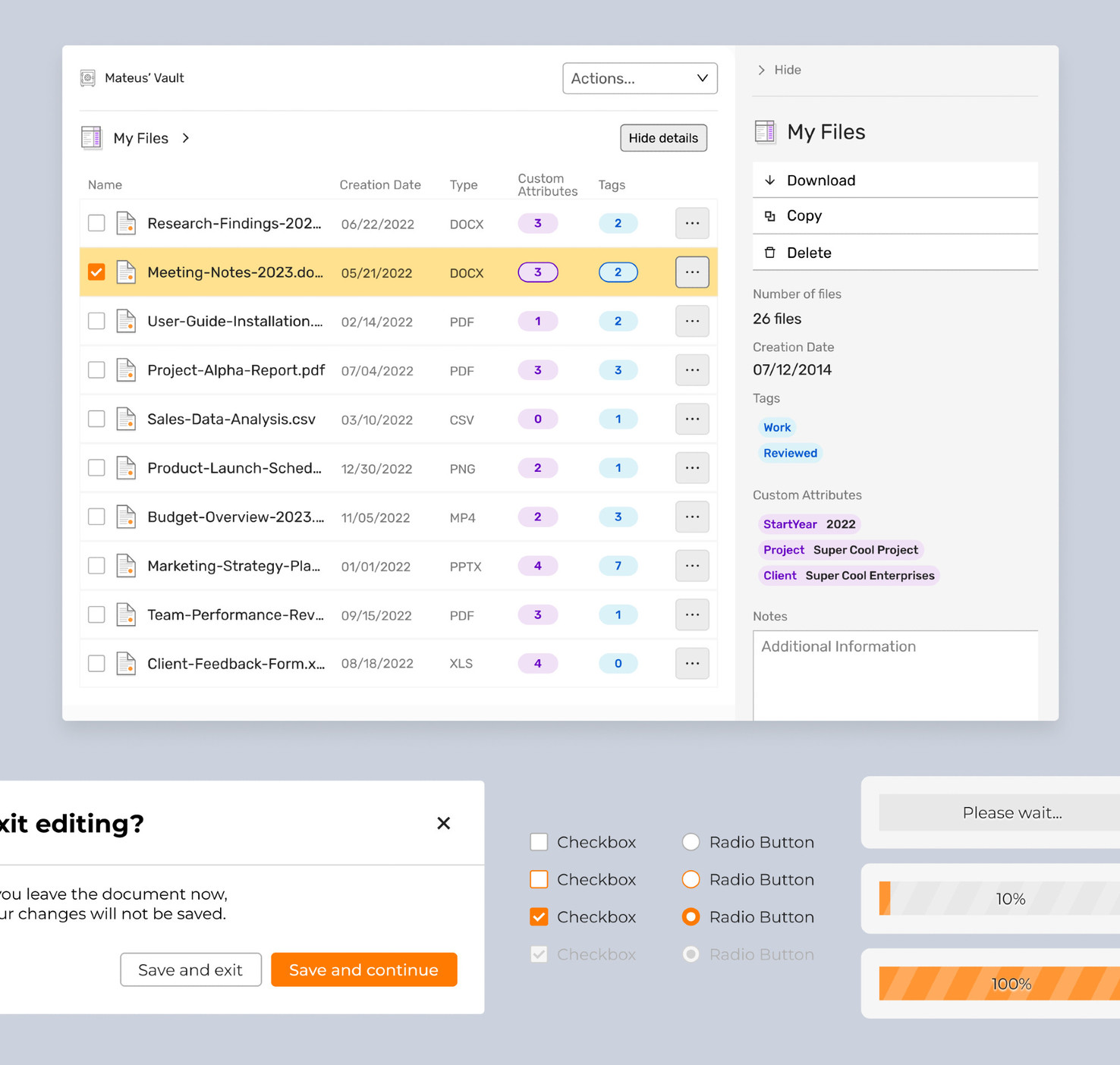Screen dimensions: 1120x1065
Task: Open more options for Project-Alpha-Report.pdf row
Action: (692, 370)
